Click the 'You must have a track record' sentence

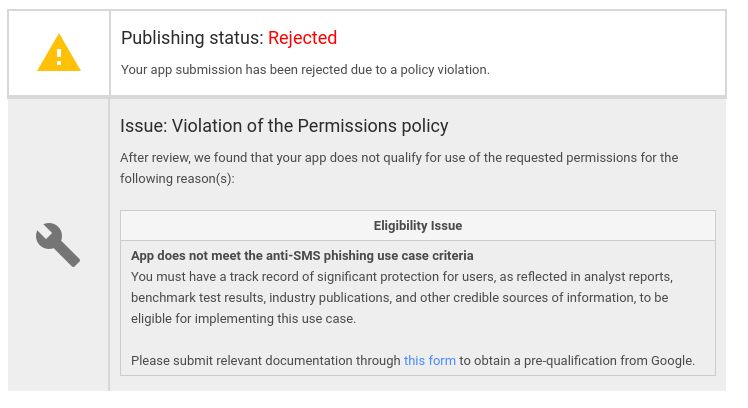(402, 277)
